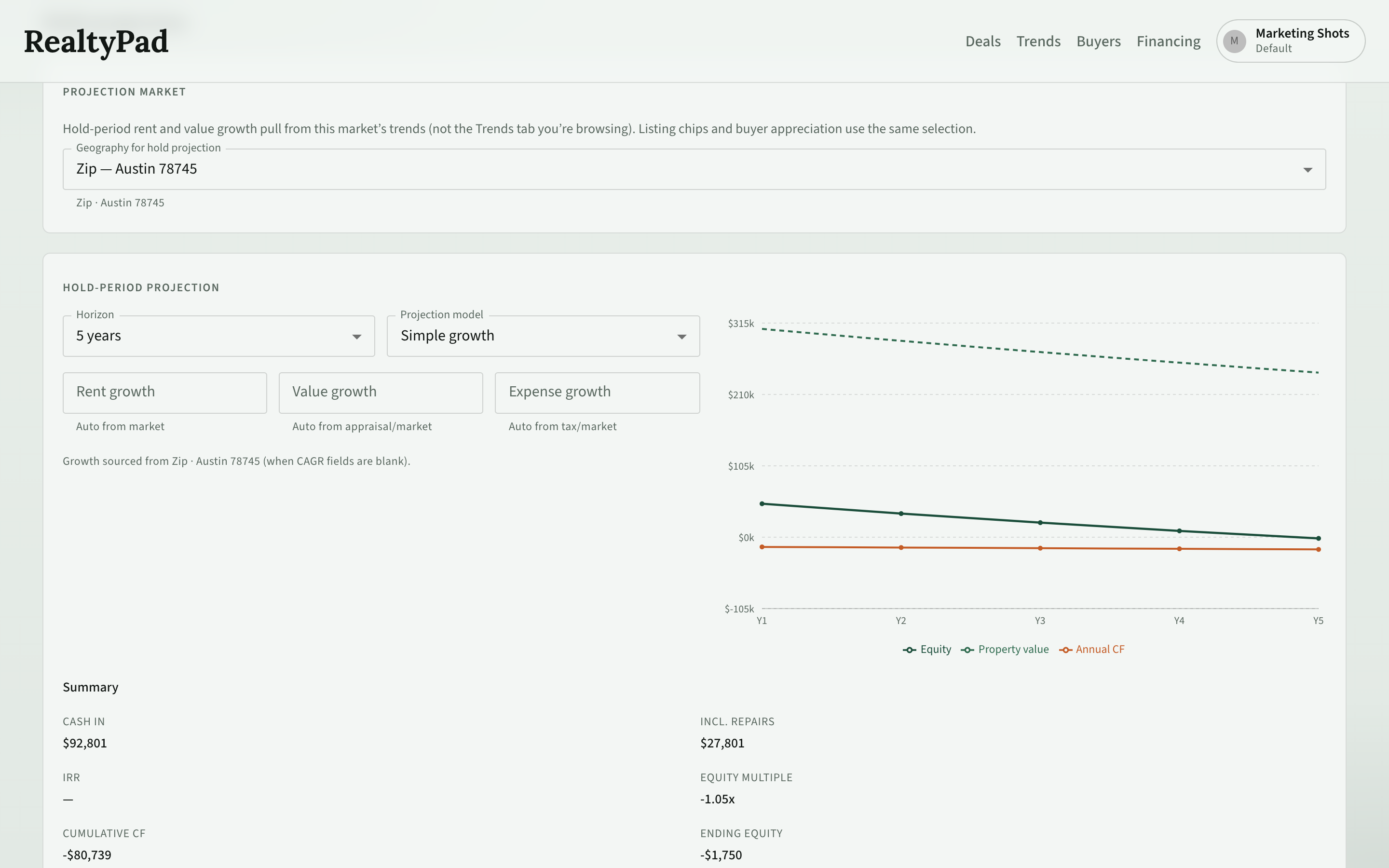This screenshot has height=868, width=1389.
Task: Click the 'Growth sourced from Zip' note
Action: [x=236, y=461]
